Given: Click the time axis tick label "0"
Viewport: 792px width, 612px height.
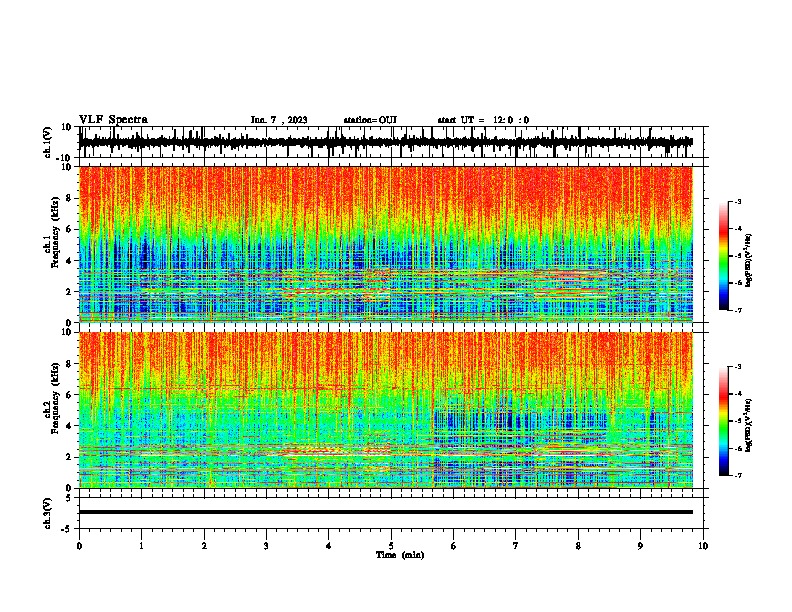Looking at the screenshot, I should pos(79,546).
